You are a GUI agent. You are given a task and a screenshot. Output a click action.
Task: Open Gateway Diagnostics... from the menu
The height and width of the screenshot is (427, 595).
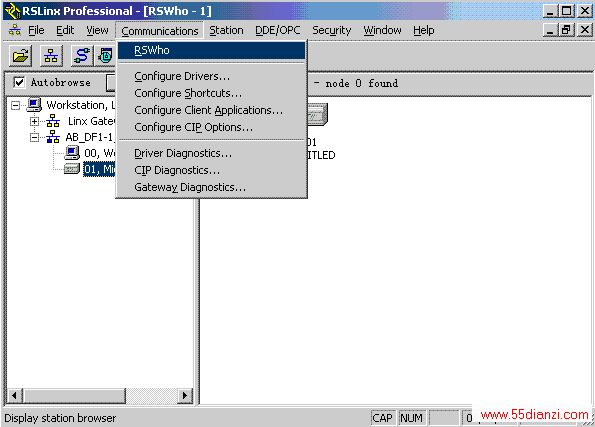click(x=211, y=188)
